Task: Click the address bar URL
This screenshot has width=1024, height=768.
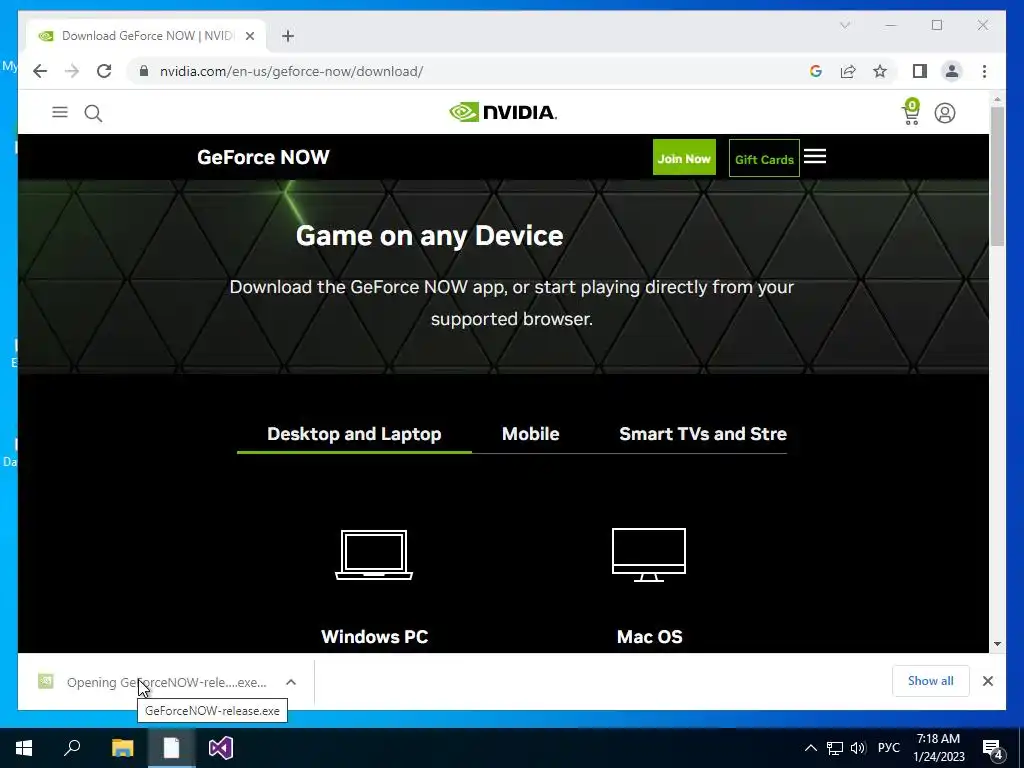Action: (x=291, y=71)
